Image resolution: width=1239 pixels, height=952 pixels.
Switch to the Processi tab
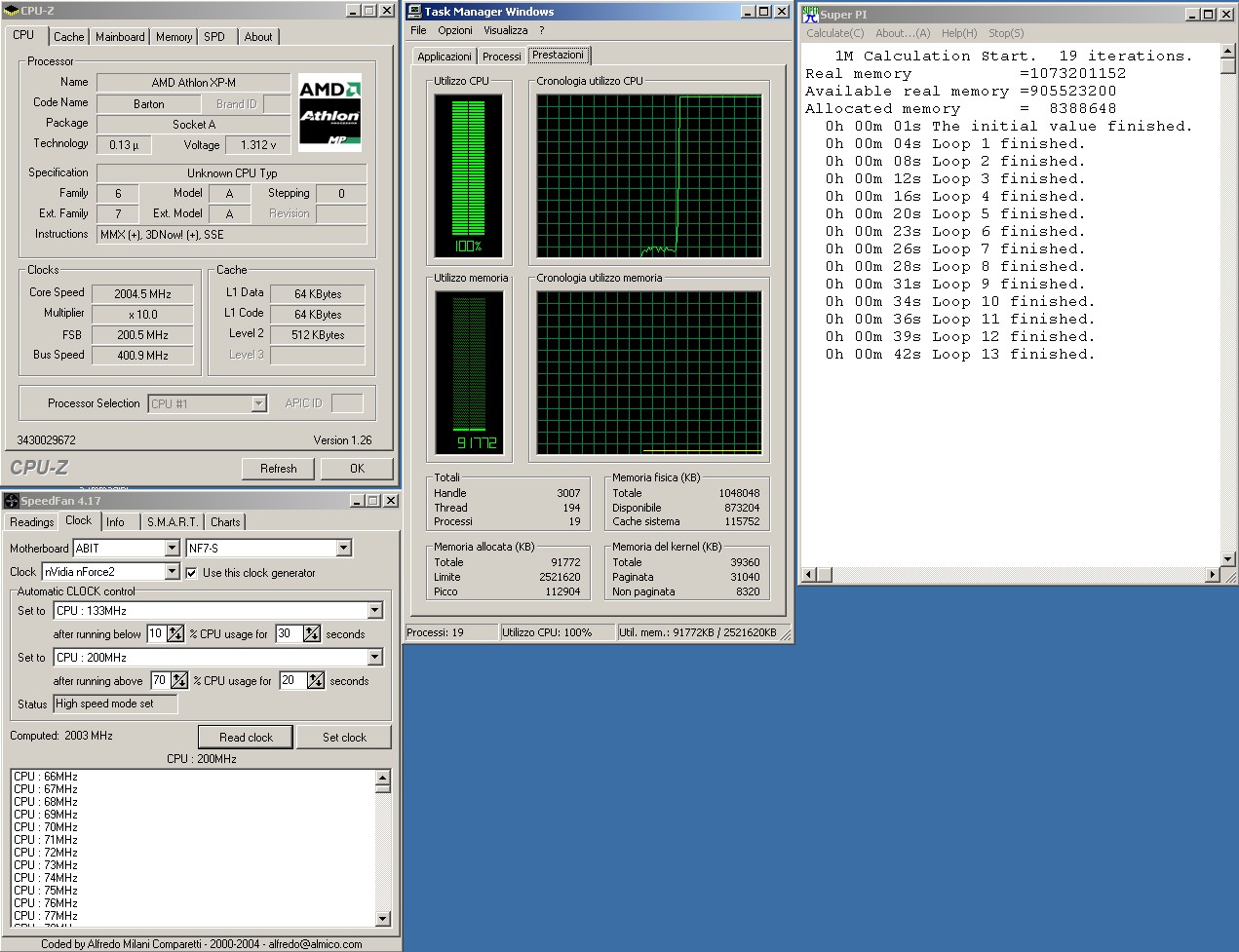coord(502,57)
